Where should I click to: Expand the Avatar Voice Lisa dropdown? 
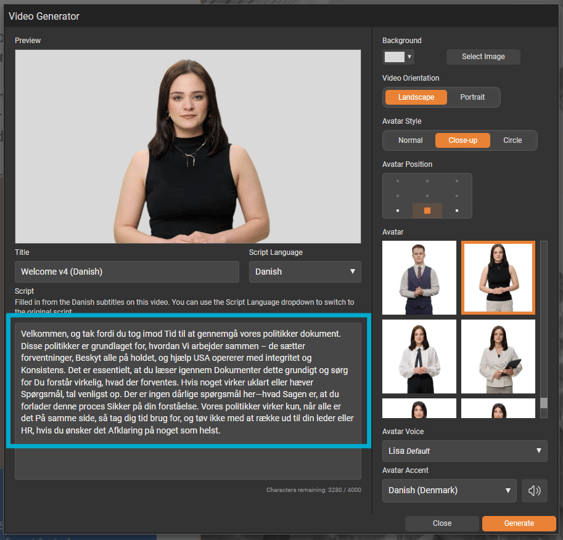click(x=465, y=451)
